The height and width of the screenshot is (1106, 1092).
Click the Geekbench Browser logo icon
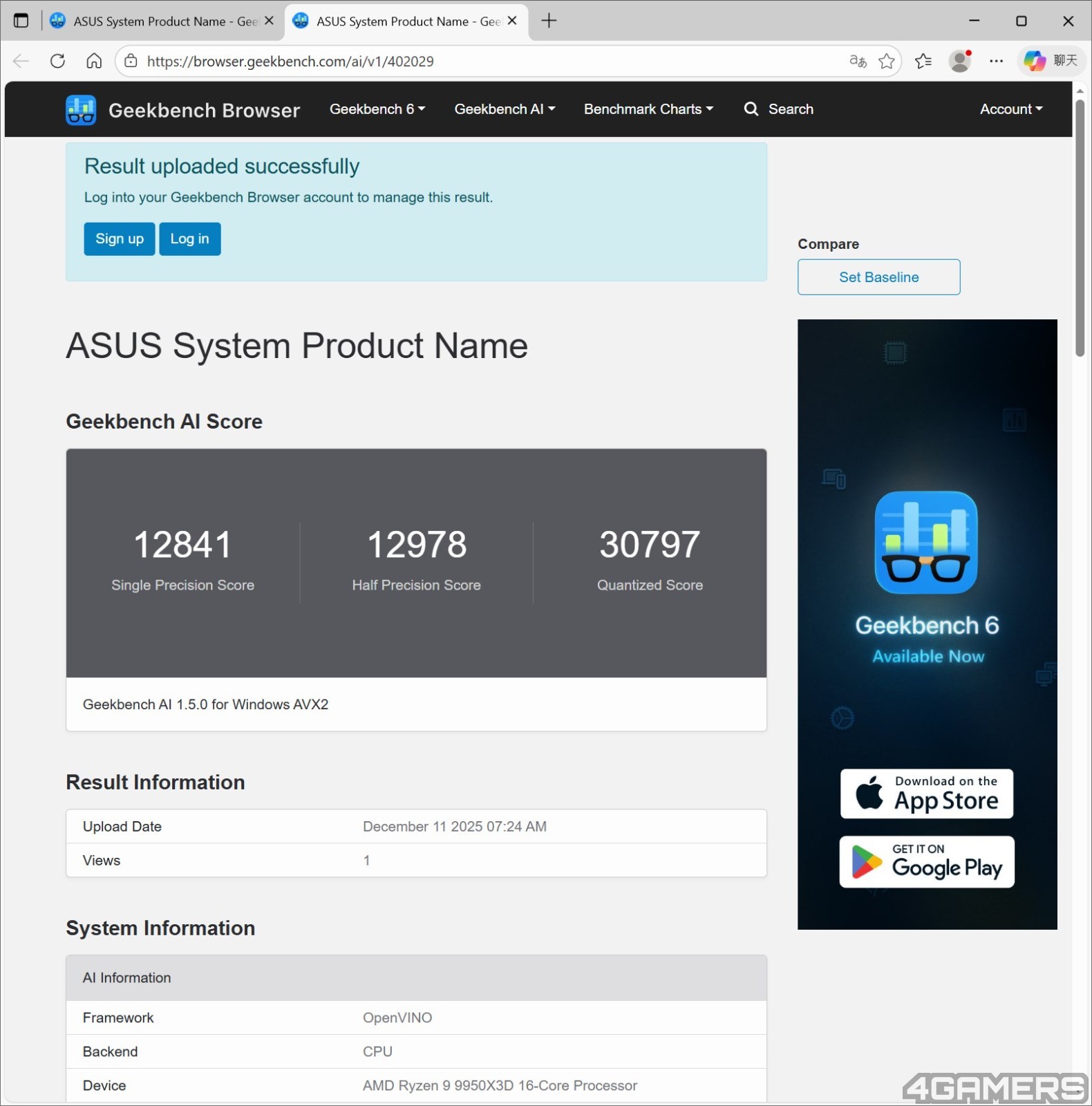pyautogui.click(x=81, y=110)
